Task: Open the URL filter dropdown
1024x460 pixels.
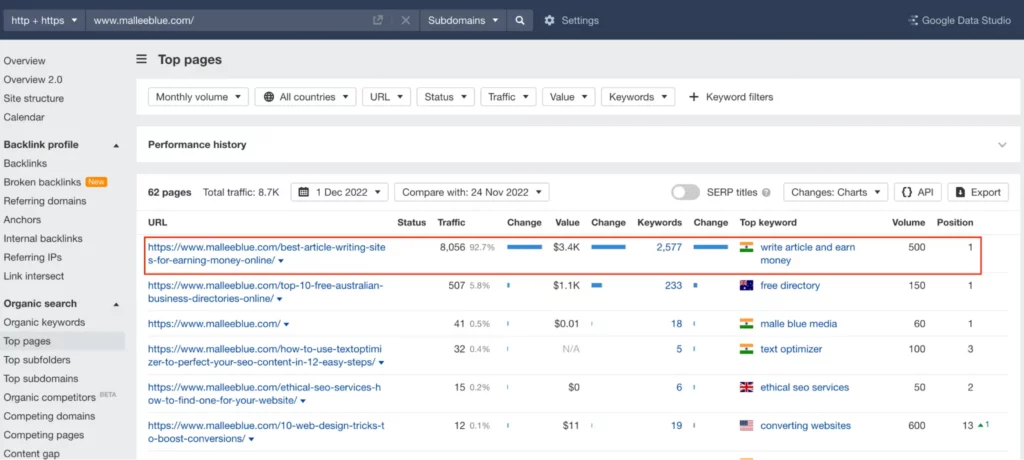Action: [x=386, y=97]
